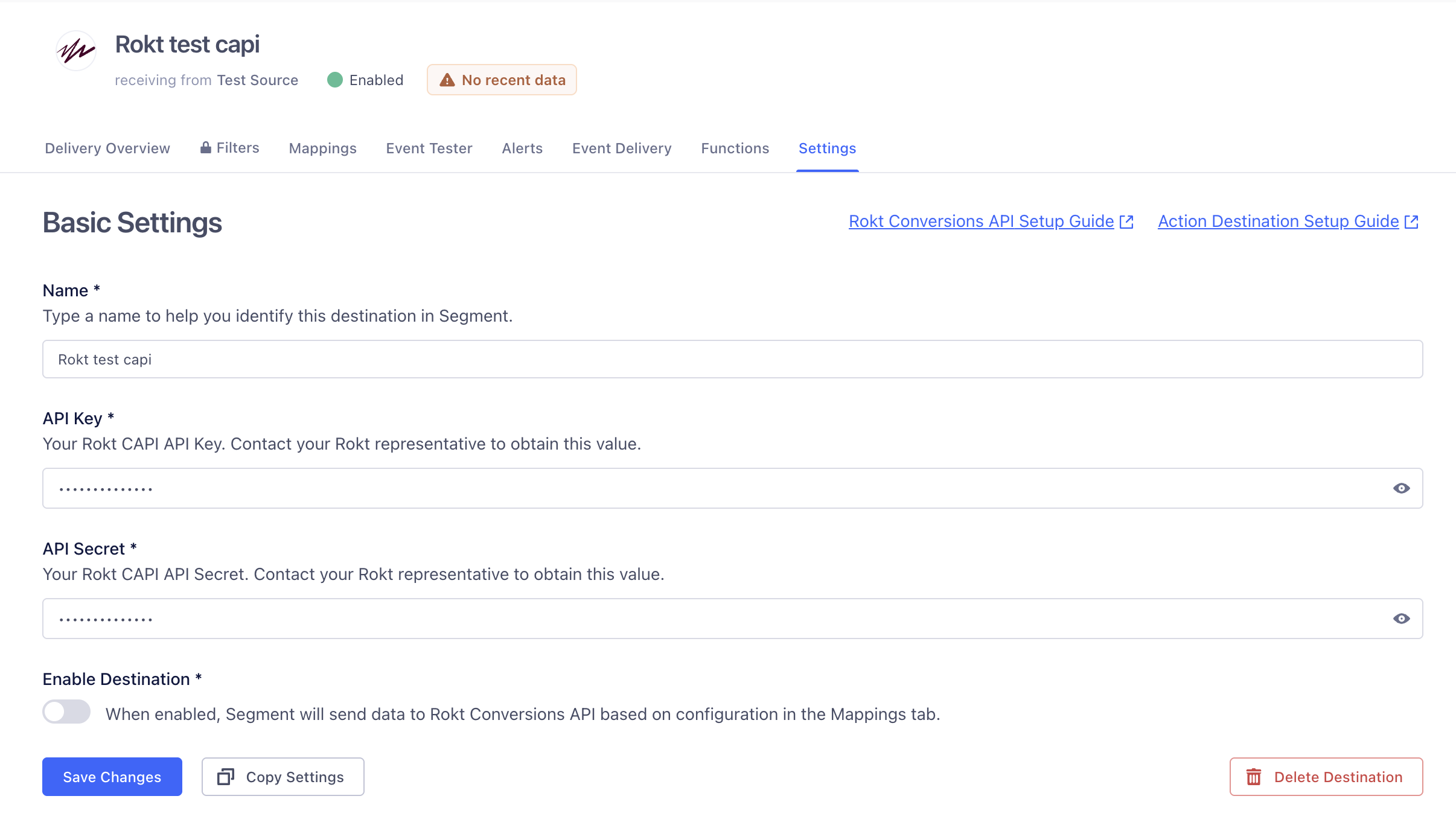1456x828 pixels.
Task: Click the green Enabled status dot
Action: [x=335, y=80]
